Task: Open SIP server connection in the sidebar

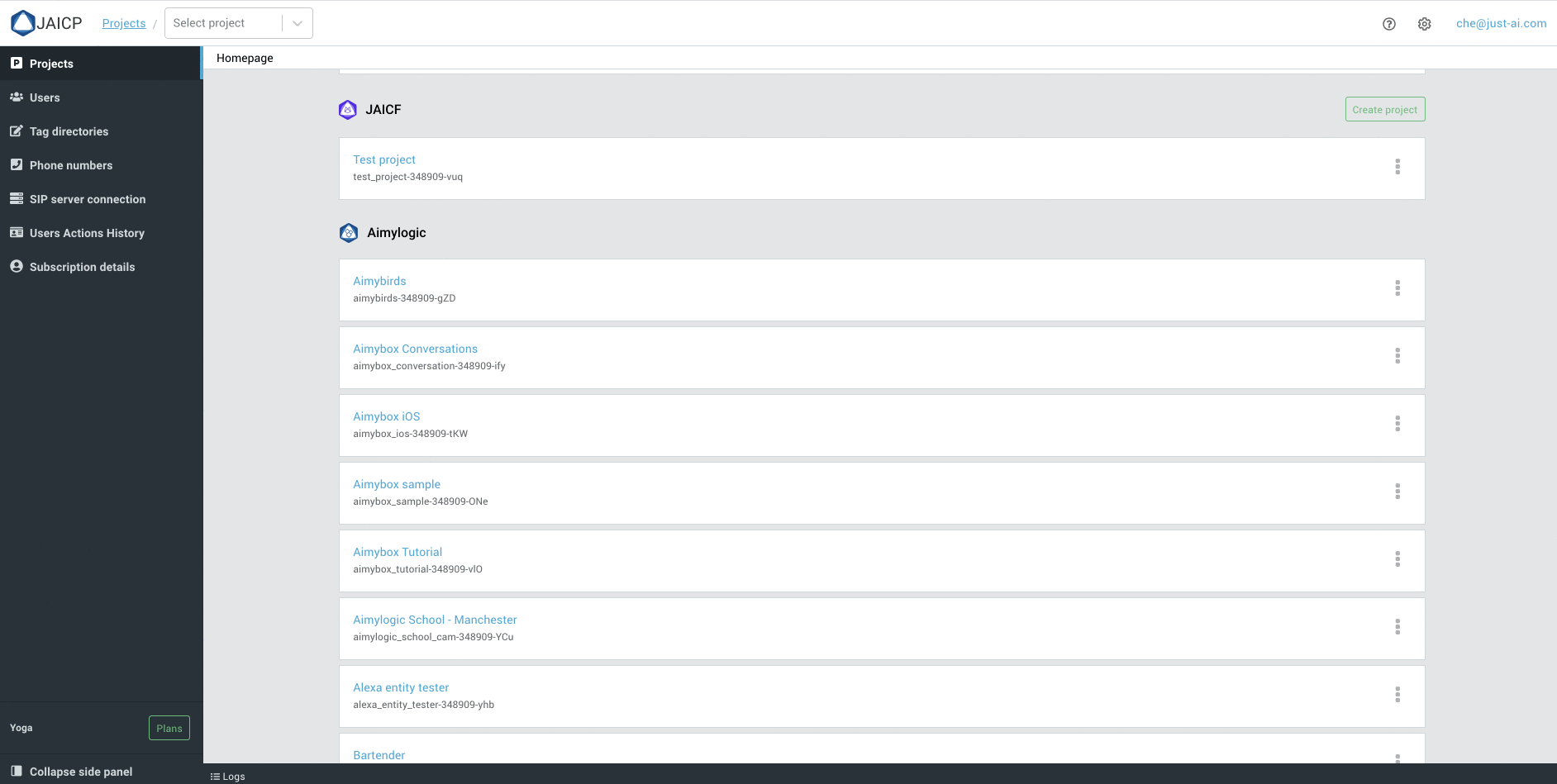Action: 101,199
